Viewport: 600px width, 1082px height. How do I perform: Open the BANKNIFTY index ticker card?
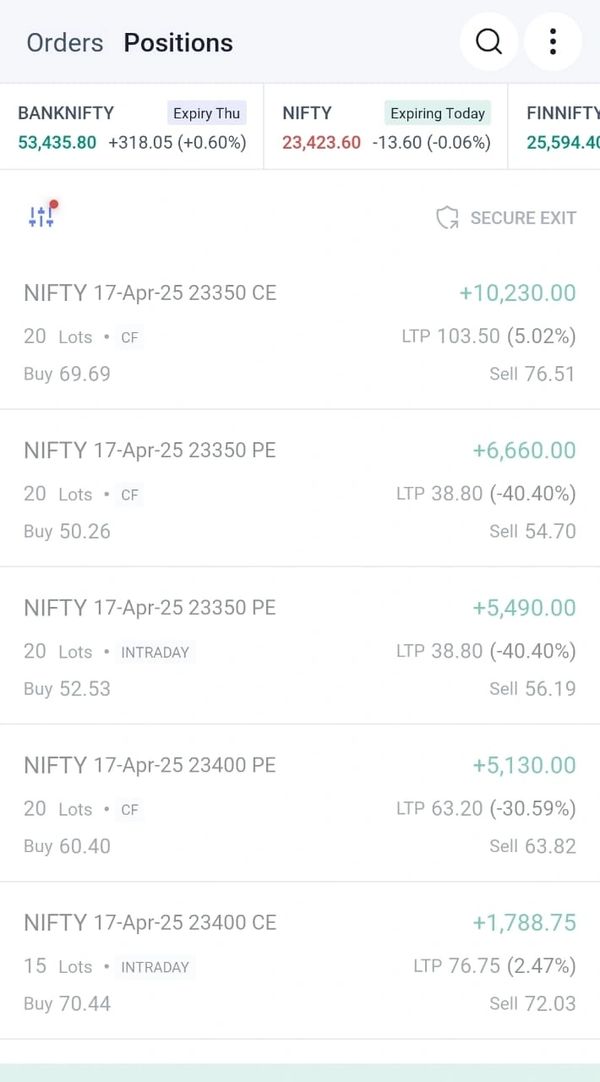point(132,127)
